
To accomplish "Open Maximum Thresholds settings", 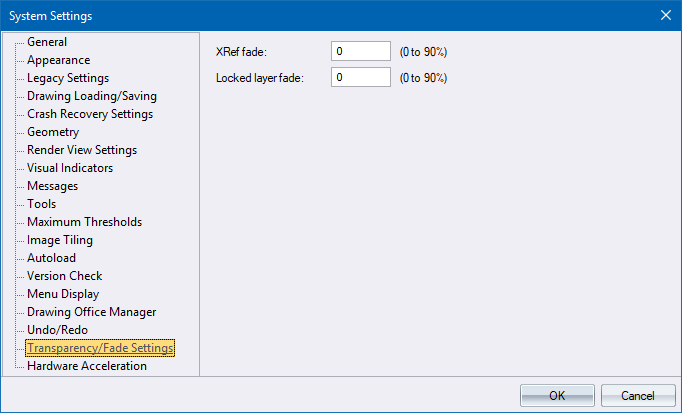I will click(x=84, y=222).
